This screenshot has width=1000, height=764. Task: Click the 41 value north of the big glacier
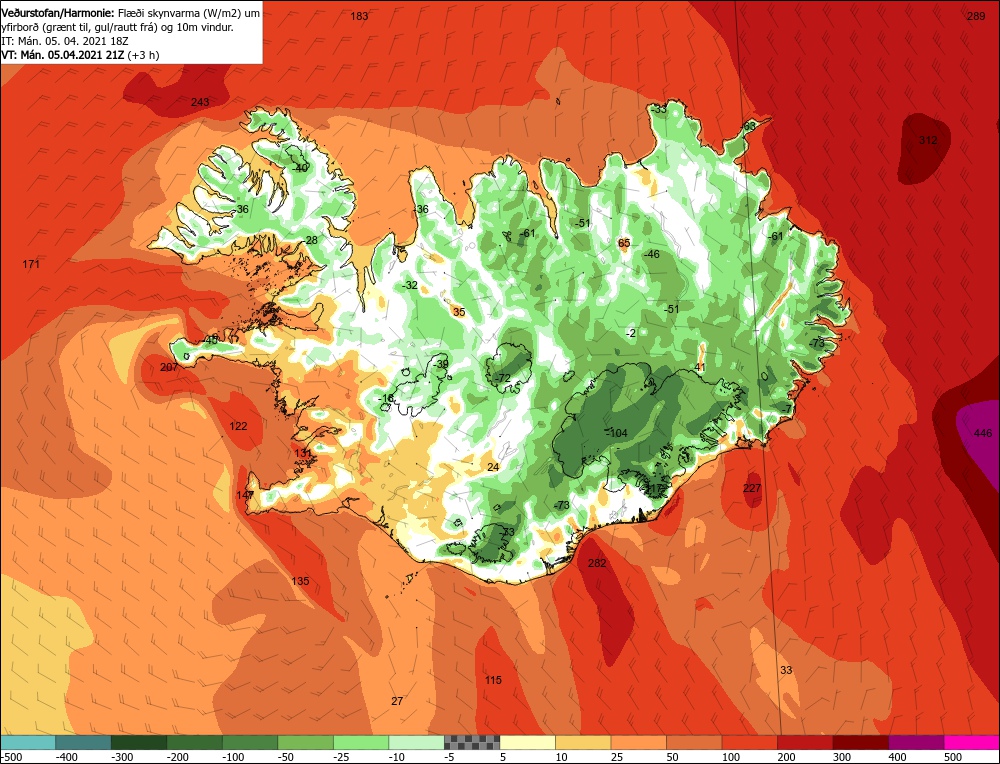tap(700, 367)
